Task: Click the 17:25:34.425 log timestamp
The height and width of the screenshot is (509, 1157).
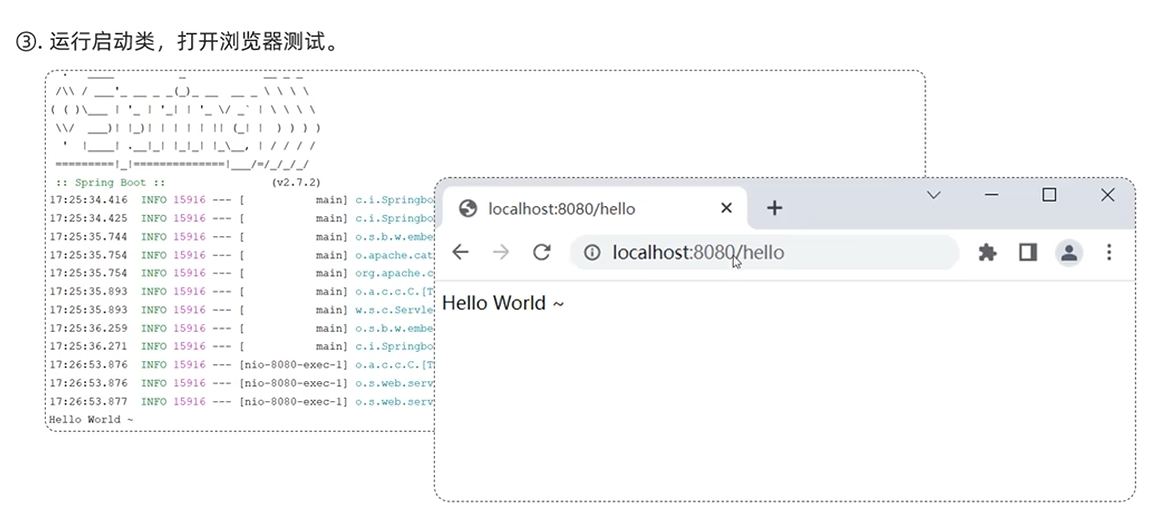Action: click(88, 218)
